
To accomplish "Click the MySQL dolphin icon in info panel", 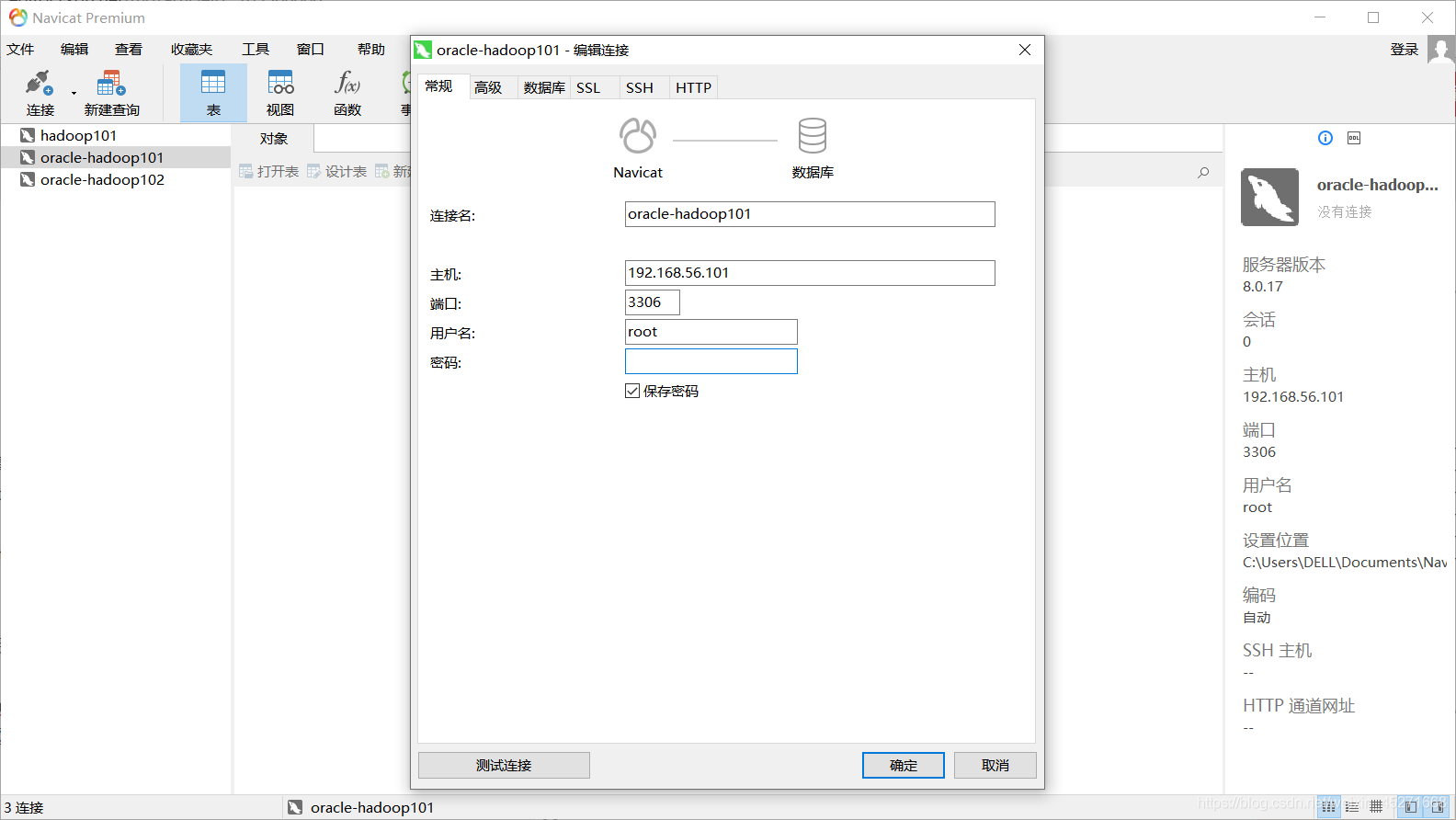I will coord(1269,197).
